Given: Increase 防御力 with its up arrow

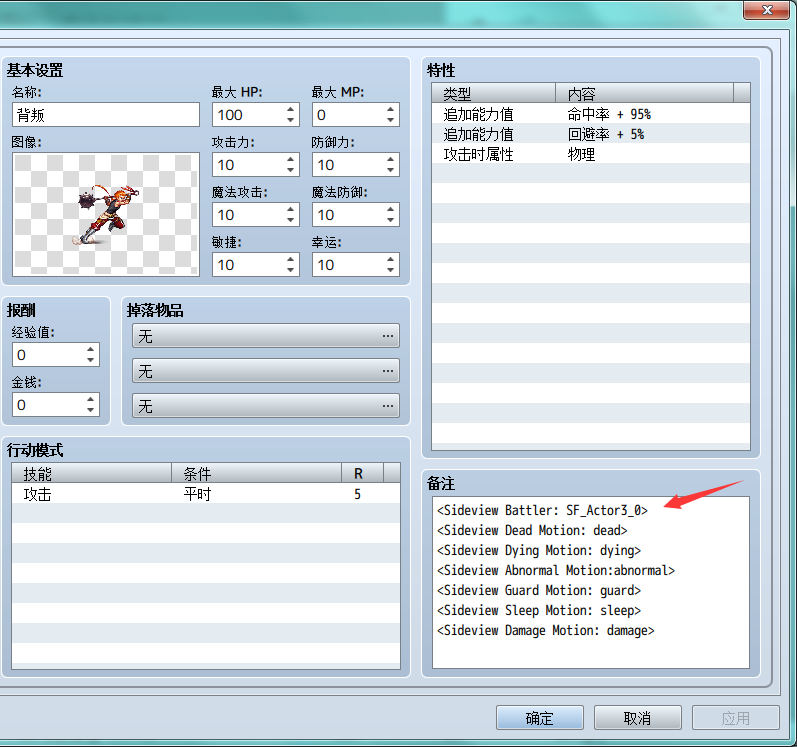Looking at the screenshot, I should pos(390,159).
